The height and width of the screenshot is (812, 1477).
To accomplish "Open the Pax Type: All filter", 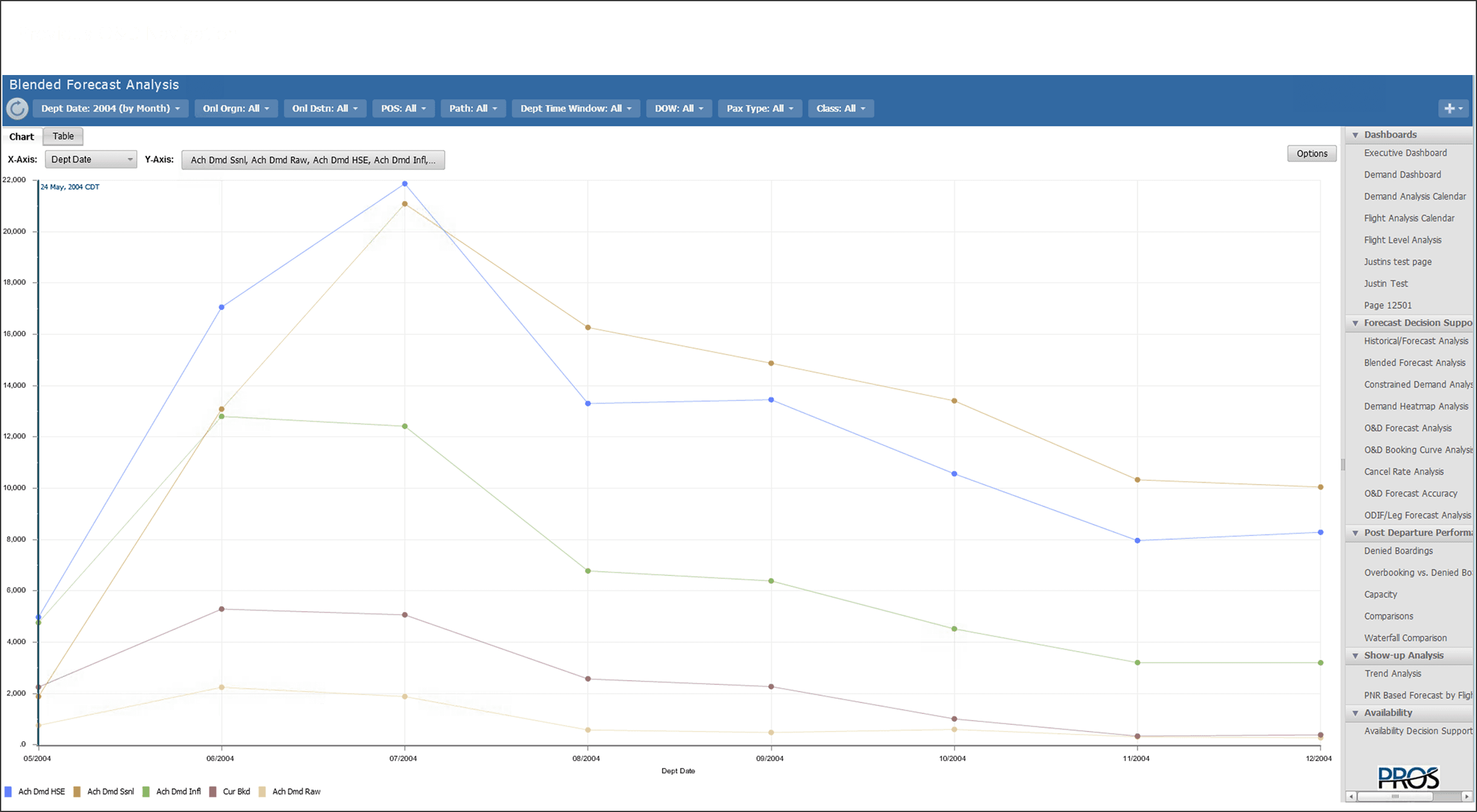I will coord(759,108).
